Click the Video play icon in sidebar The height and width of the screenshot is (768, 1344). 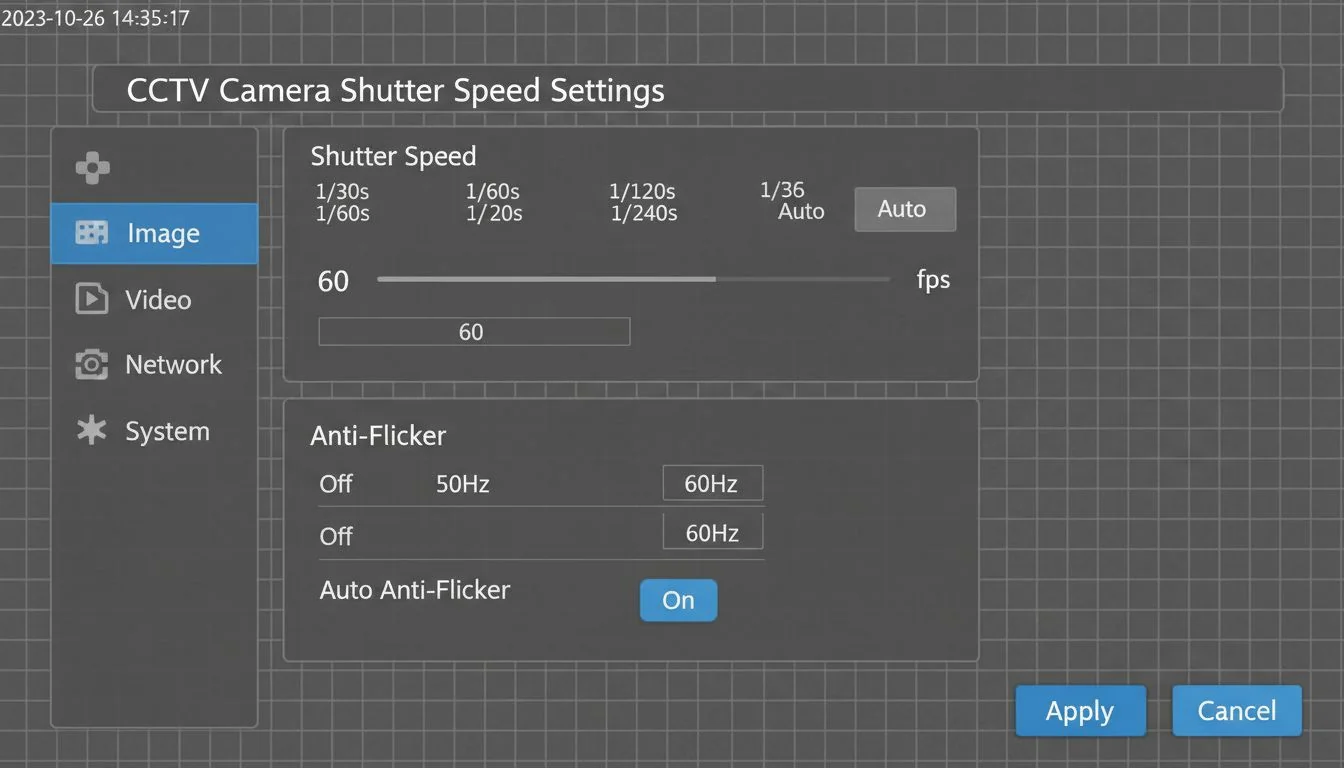[92, 299]
